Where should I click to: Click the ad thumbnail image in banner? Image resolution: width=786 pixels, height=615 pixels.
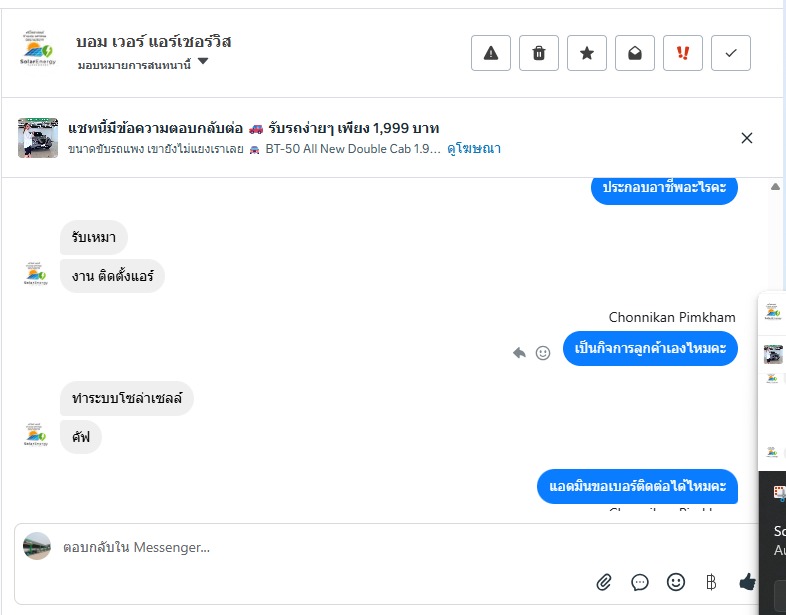(x=38, y=138)
